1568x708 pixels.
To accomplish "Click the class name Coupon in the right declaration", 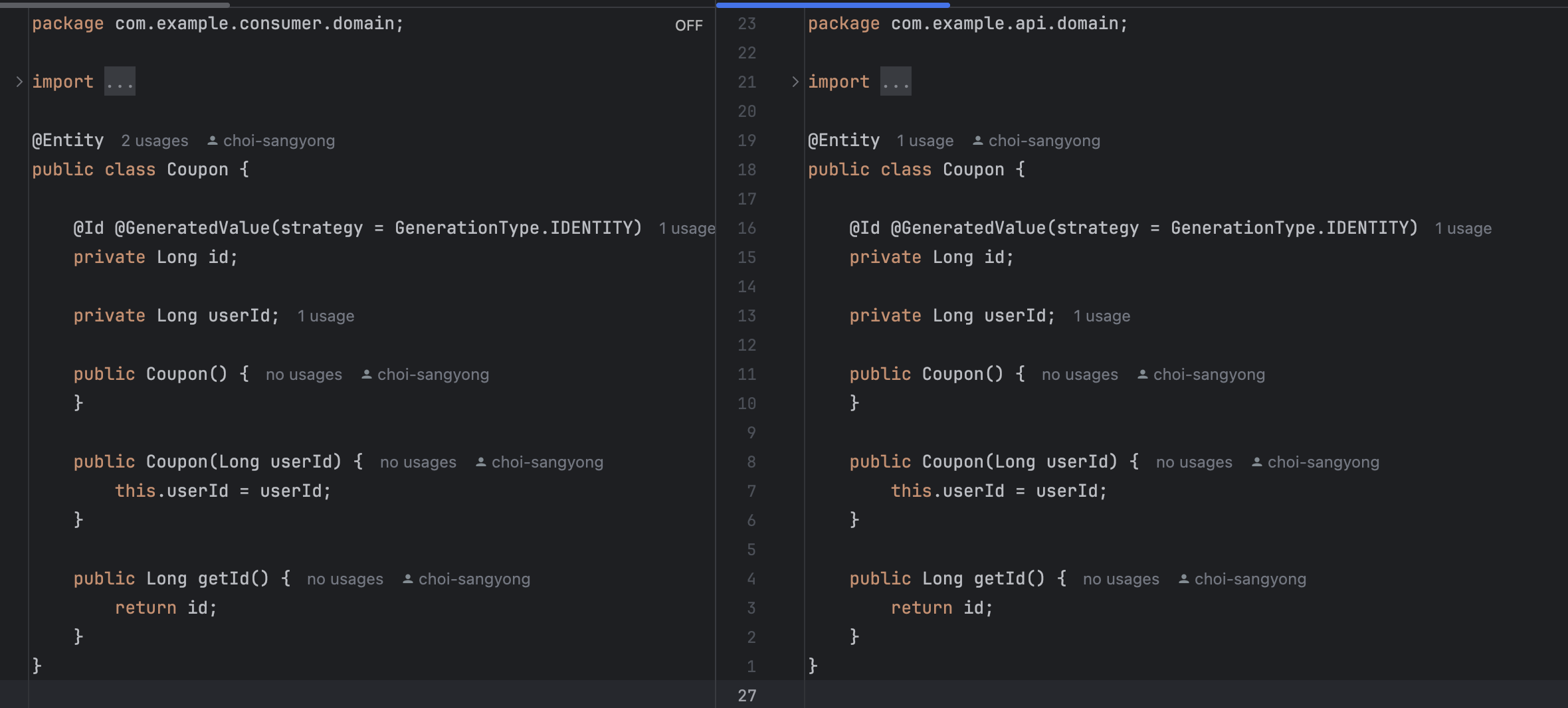I will point(973,170).
